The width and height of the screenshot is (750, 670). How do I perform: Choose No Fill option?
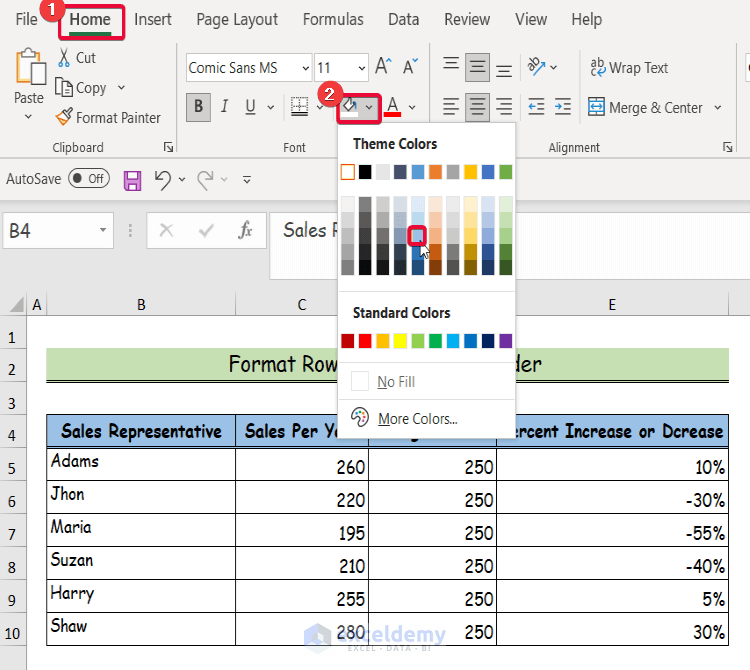(x=426, y=382)
